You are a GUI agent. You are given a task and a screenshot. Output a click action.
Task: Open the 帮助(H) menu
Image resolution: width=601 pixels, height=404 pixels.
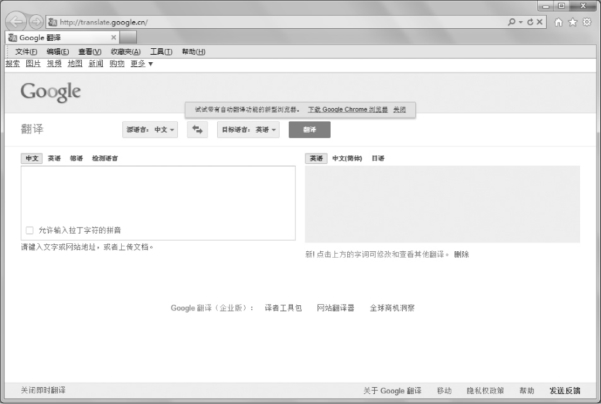(194, 51)
